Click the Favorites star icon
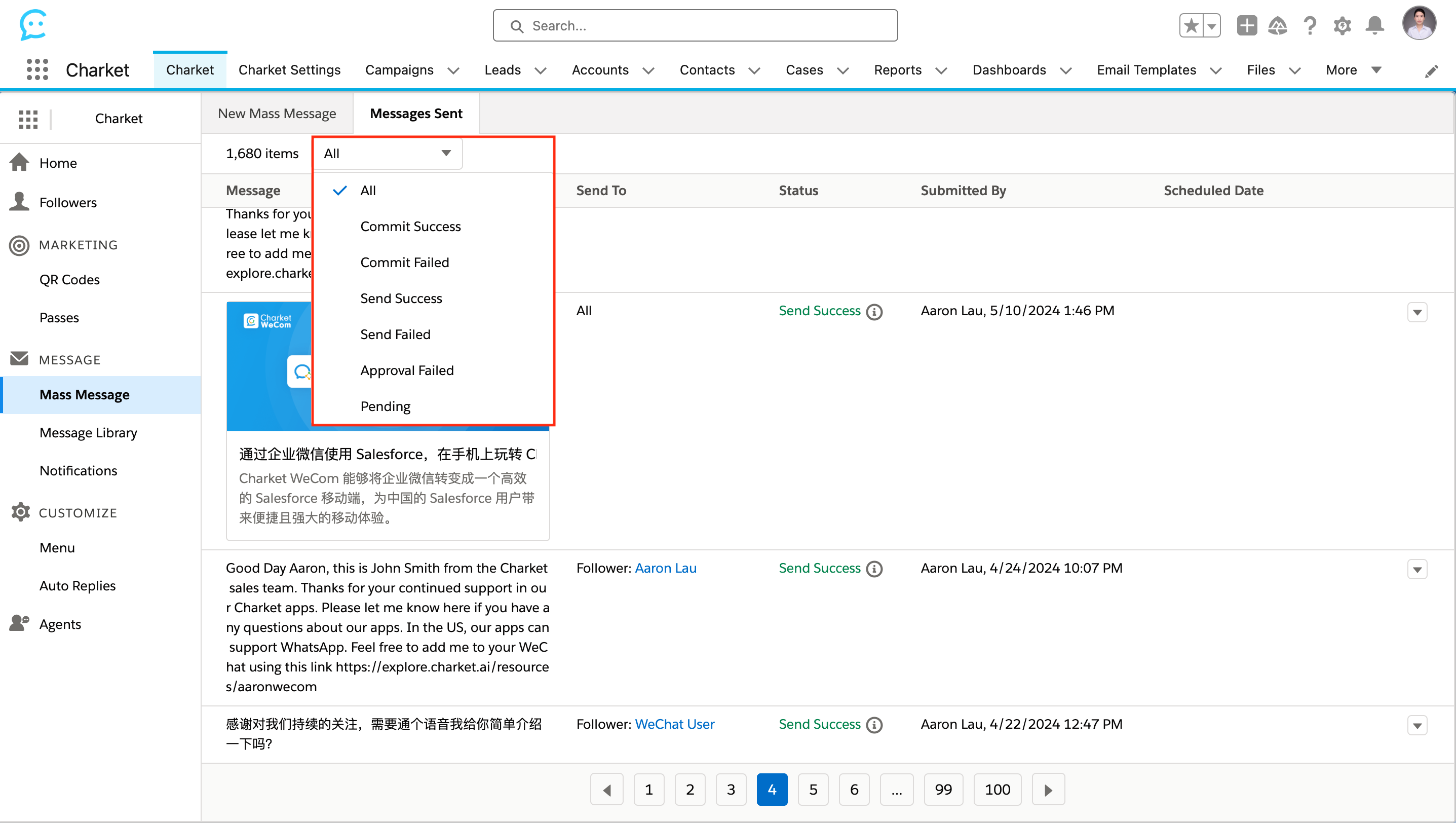The width and height of the screenshot is (1456, 823). [1191, 26]
